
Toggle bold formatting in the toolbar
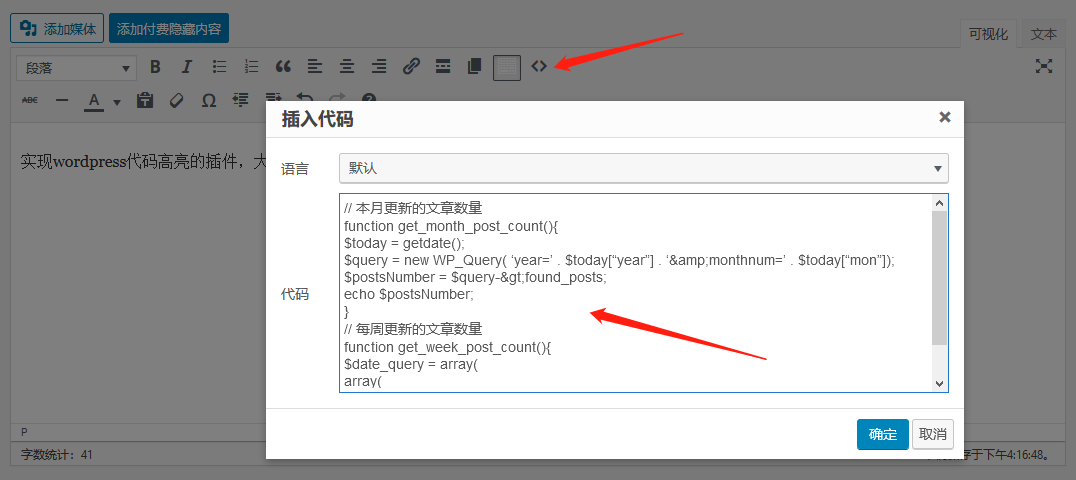[155, 67]
